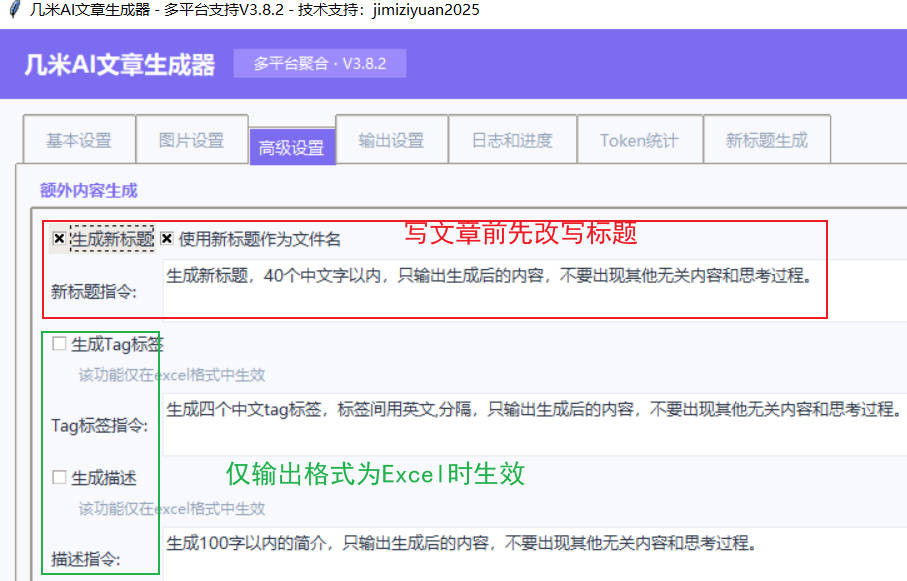The height and width of the screenshot is (581, 907).
Task: Click the 几米AI文章生成器 header title
Action: (120, 64)
